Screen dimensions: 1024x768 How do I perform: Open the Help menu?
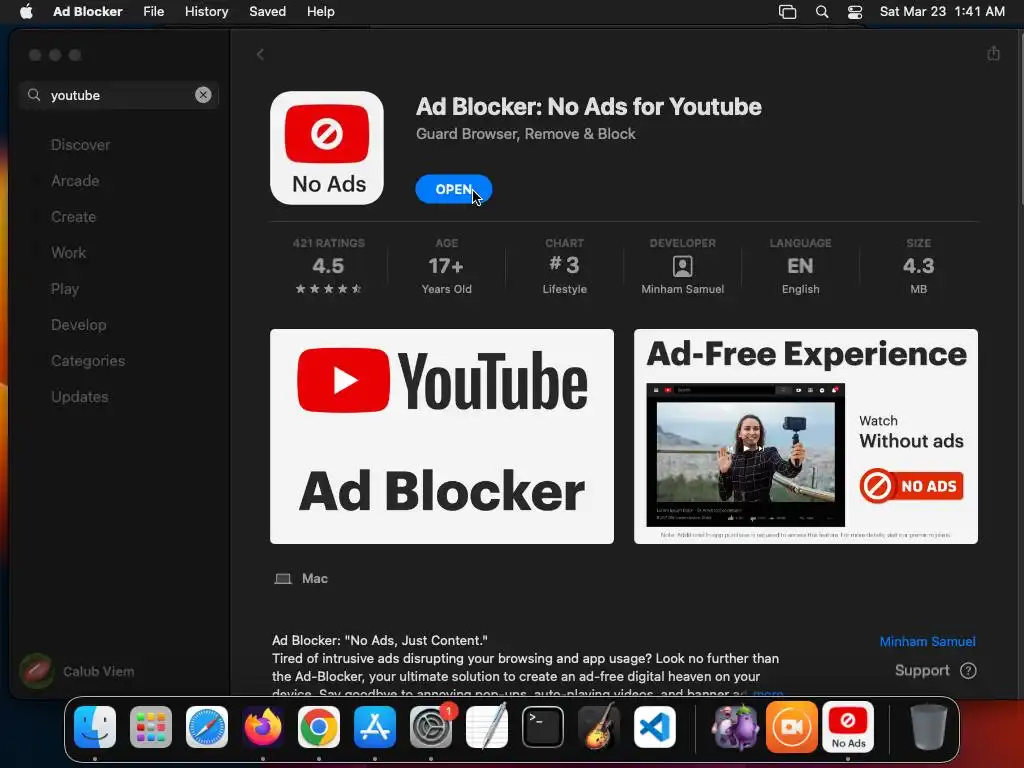tap(321, 12)
